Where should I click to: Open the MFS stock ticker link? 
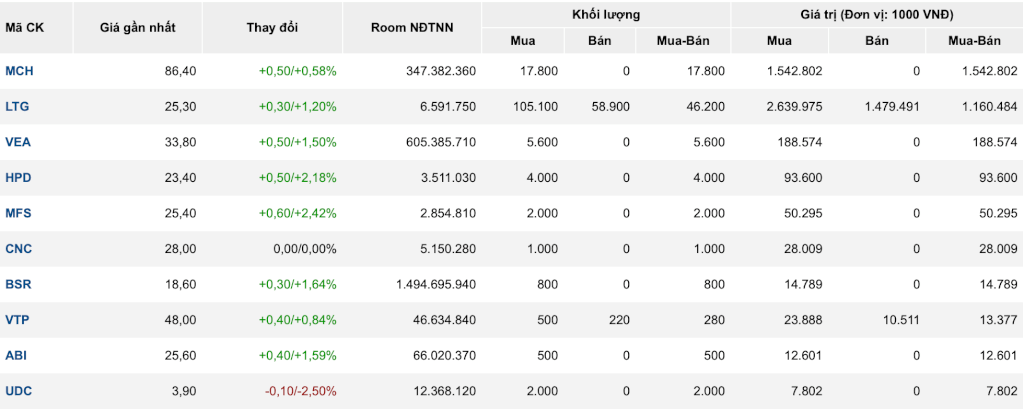(x=18, y=213)
